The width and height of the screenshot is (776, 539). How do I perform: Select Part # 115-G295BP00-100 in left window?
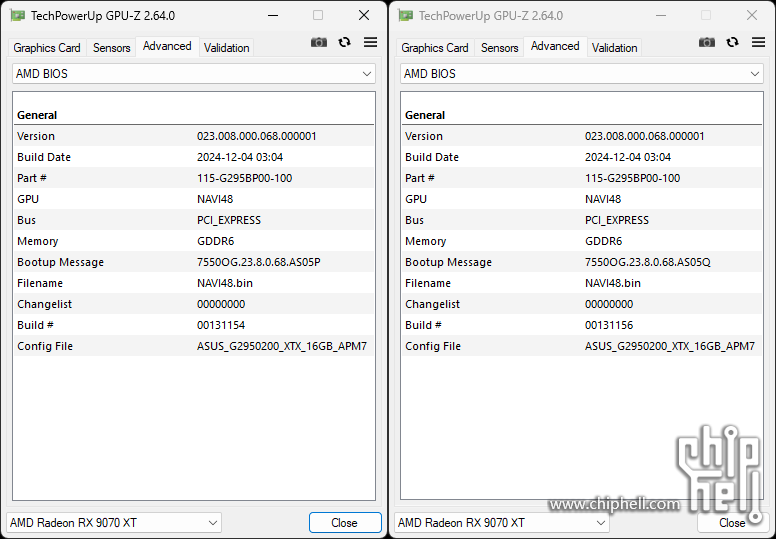[x=244, y=178]
